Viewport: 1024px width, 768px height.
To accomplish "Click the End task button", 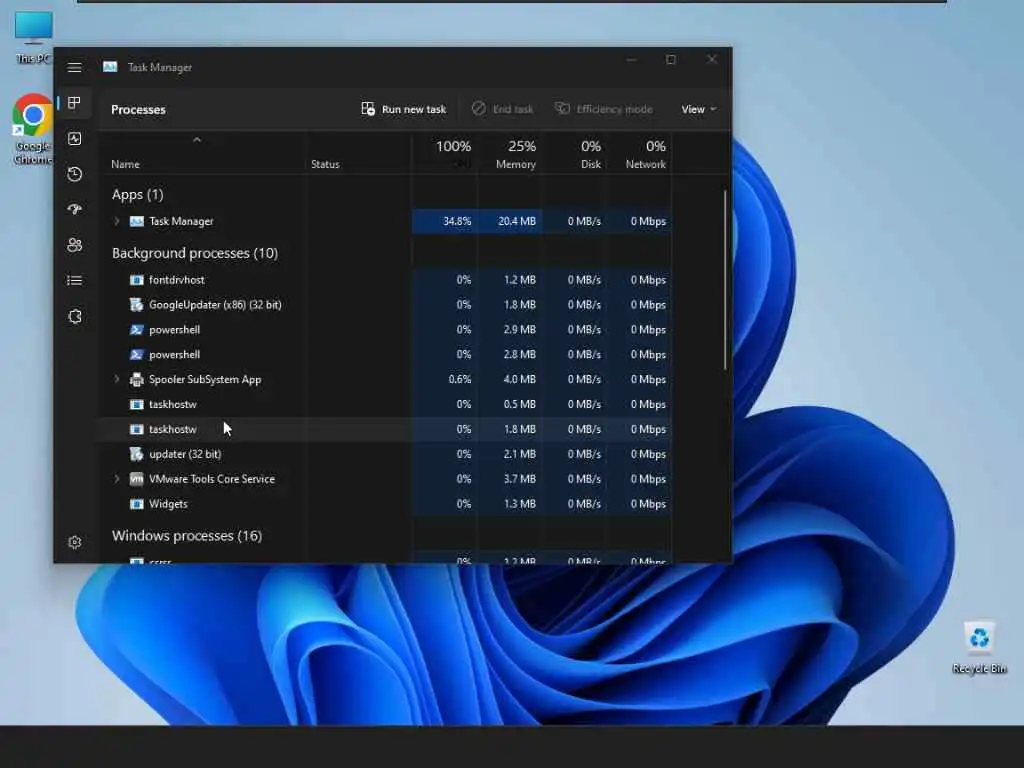I will (x=503, y=109).
